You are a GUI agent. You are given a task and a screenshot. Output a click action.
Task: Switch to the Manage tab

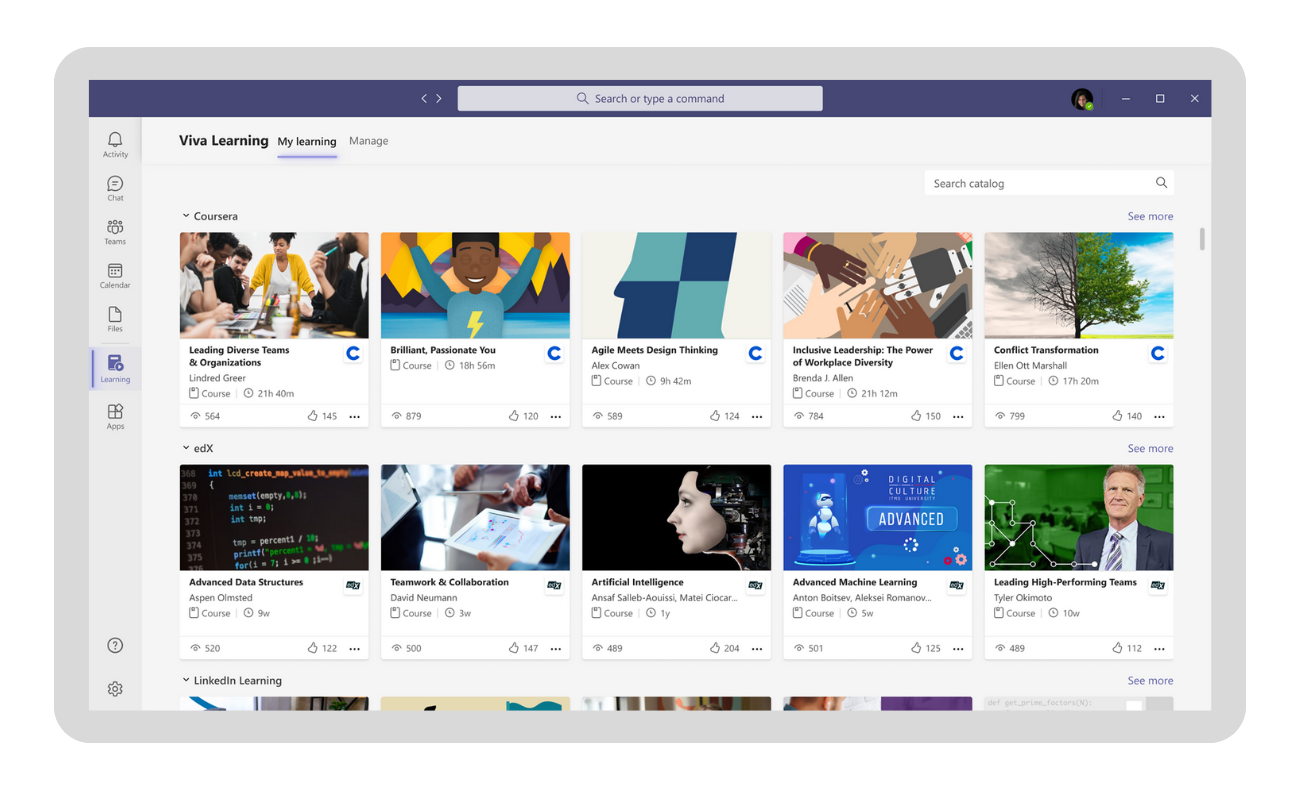[x=368, y=141]
